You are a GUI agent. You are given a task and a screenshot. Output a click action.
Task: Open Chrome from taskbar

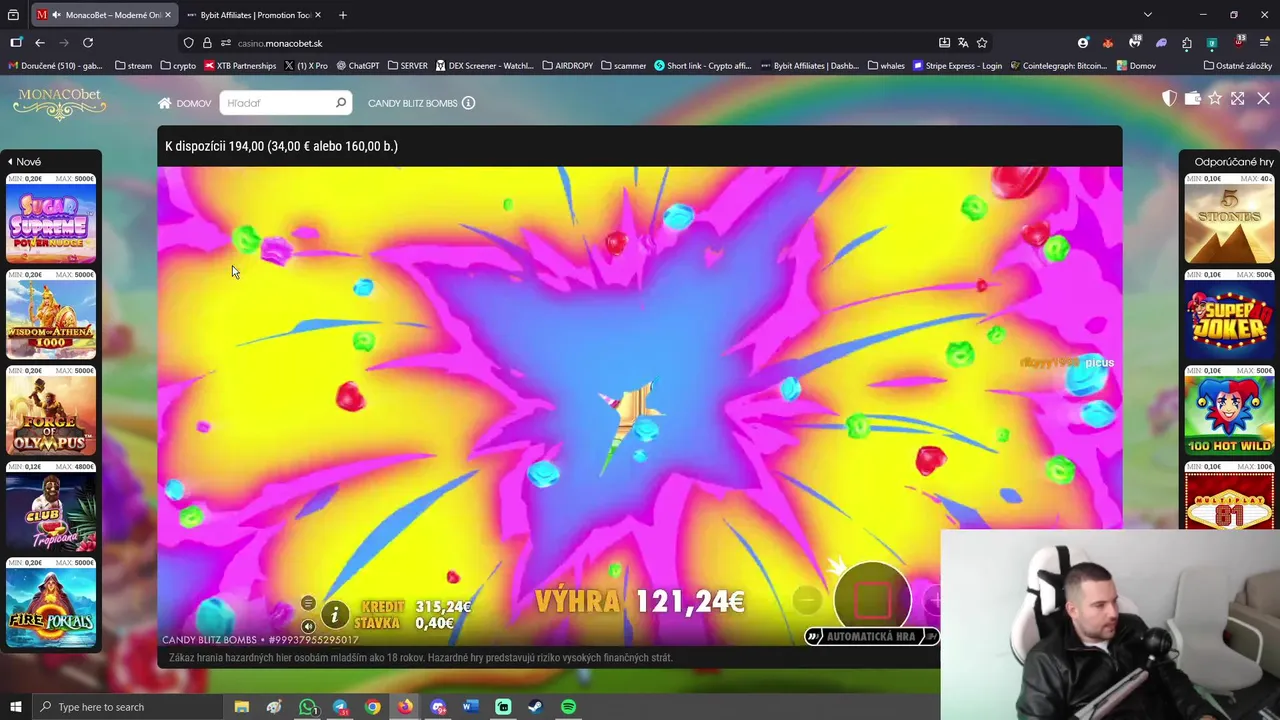(372, 707)
